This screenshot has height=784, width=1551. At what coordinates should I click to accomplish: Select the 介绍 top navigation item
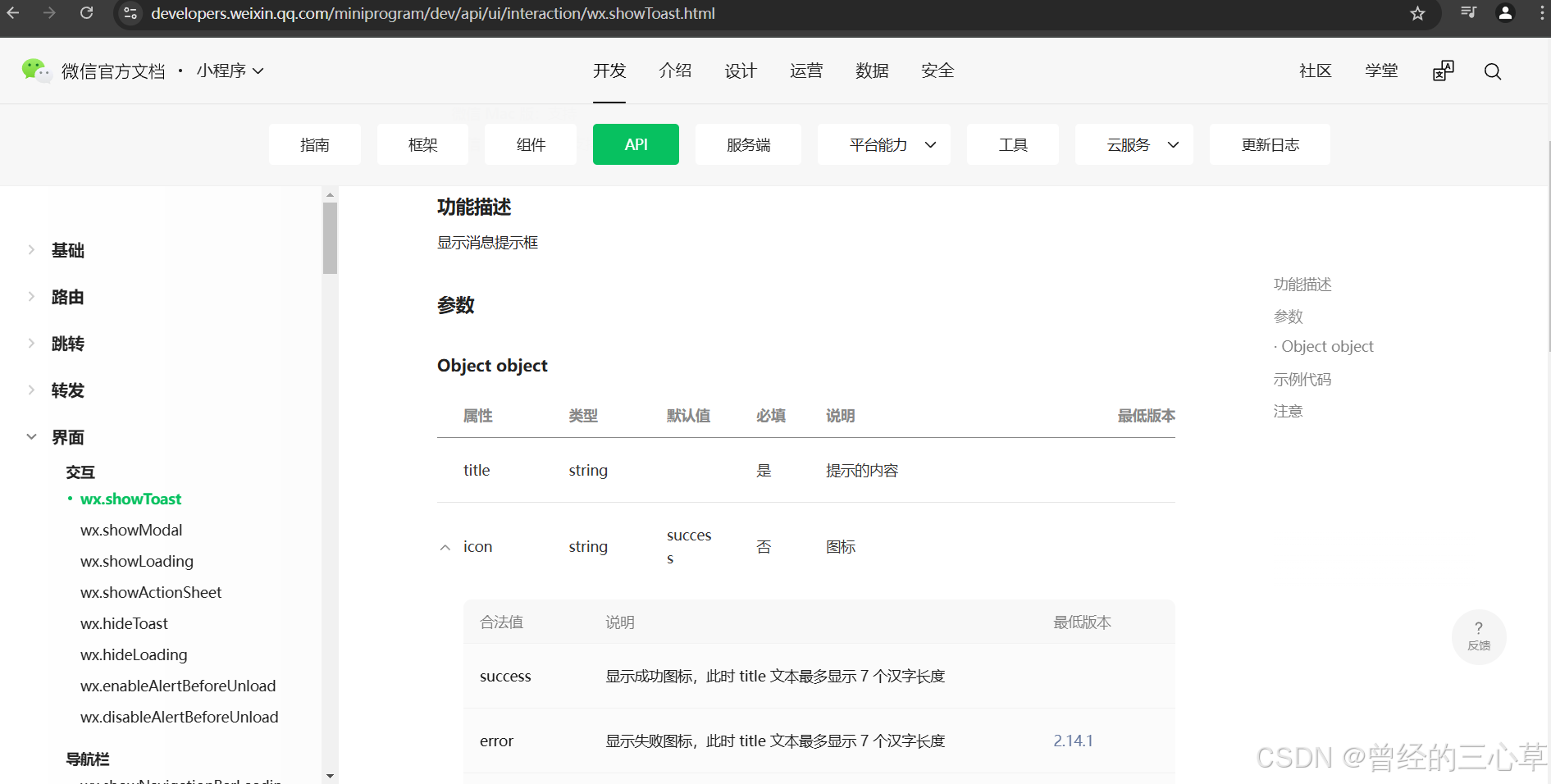[675, 71]
